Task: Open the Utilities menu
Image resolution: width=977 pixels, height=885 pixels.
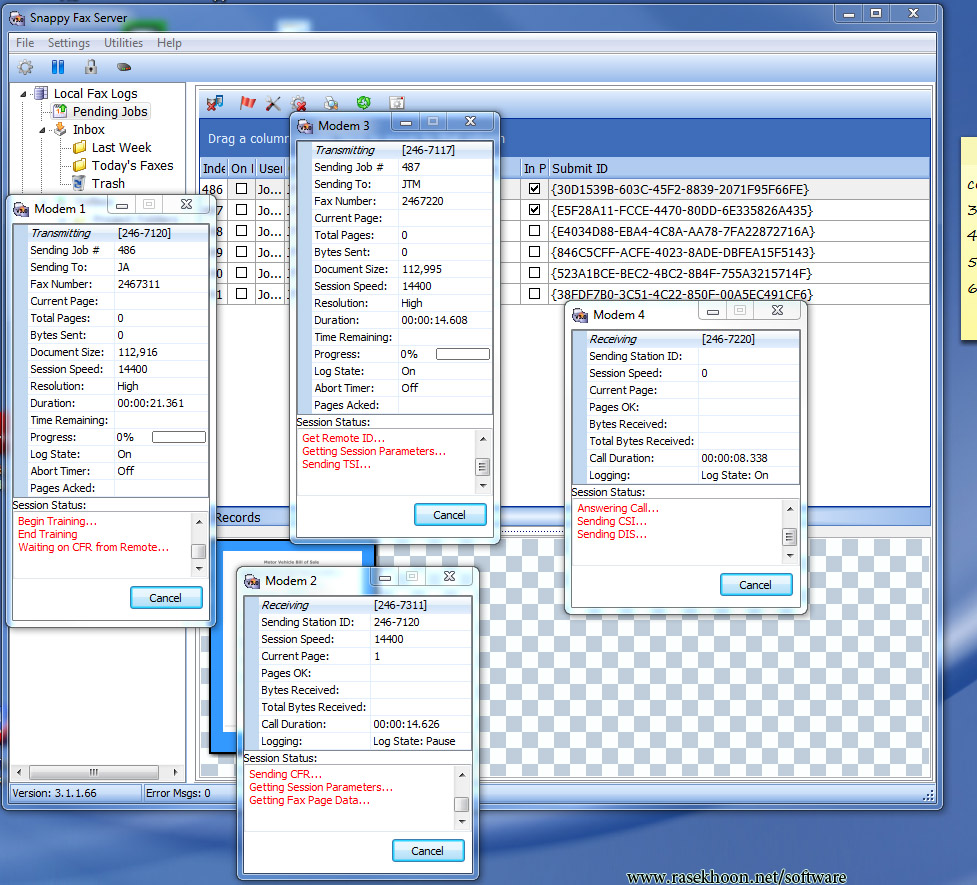Action: click(123, 43)
